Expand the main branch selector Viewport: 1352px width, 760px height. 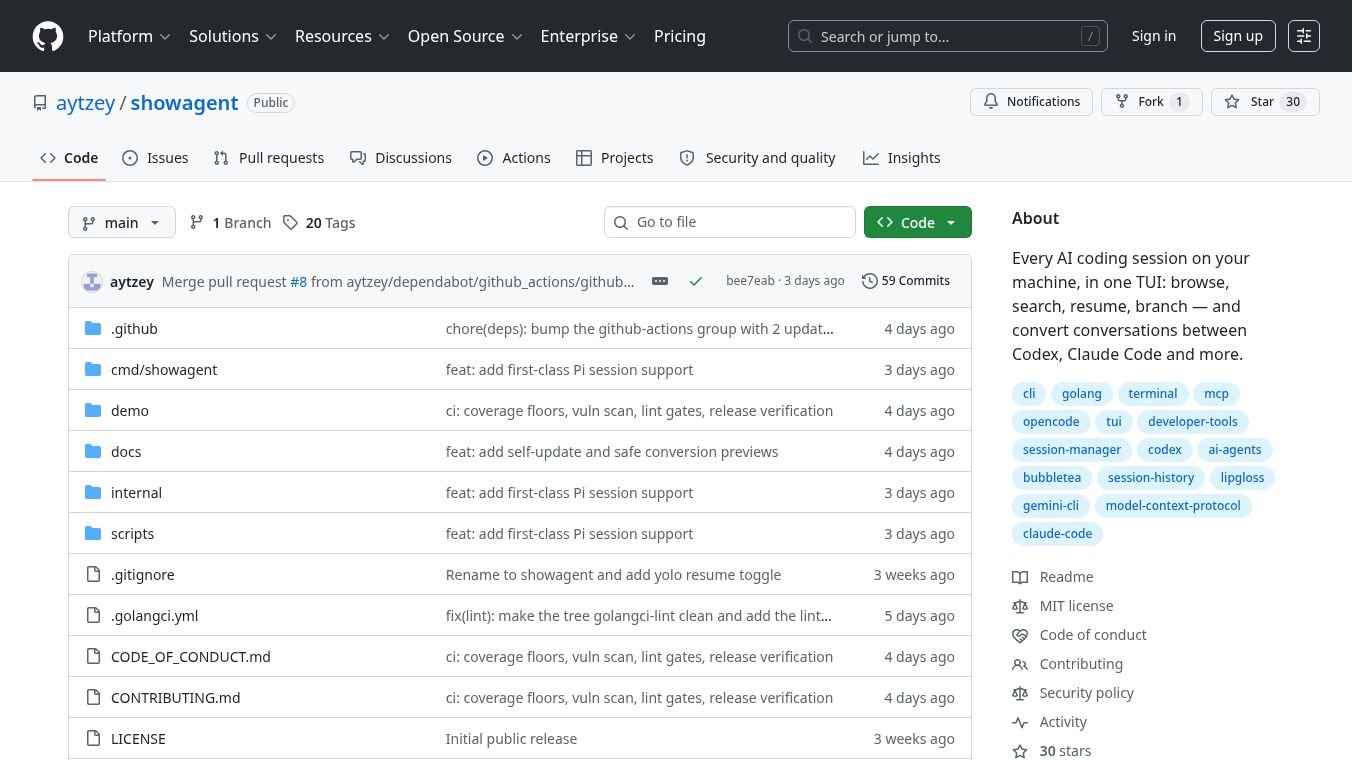(x=122, y=222)
